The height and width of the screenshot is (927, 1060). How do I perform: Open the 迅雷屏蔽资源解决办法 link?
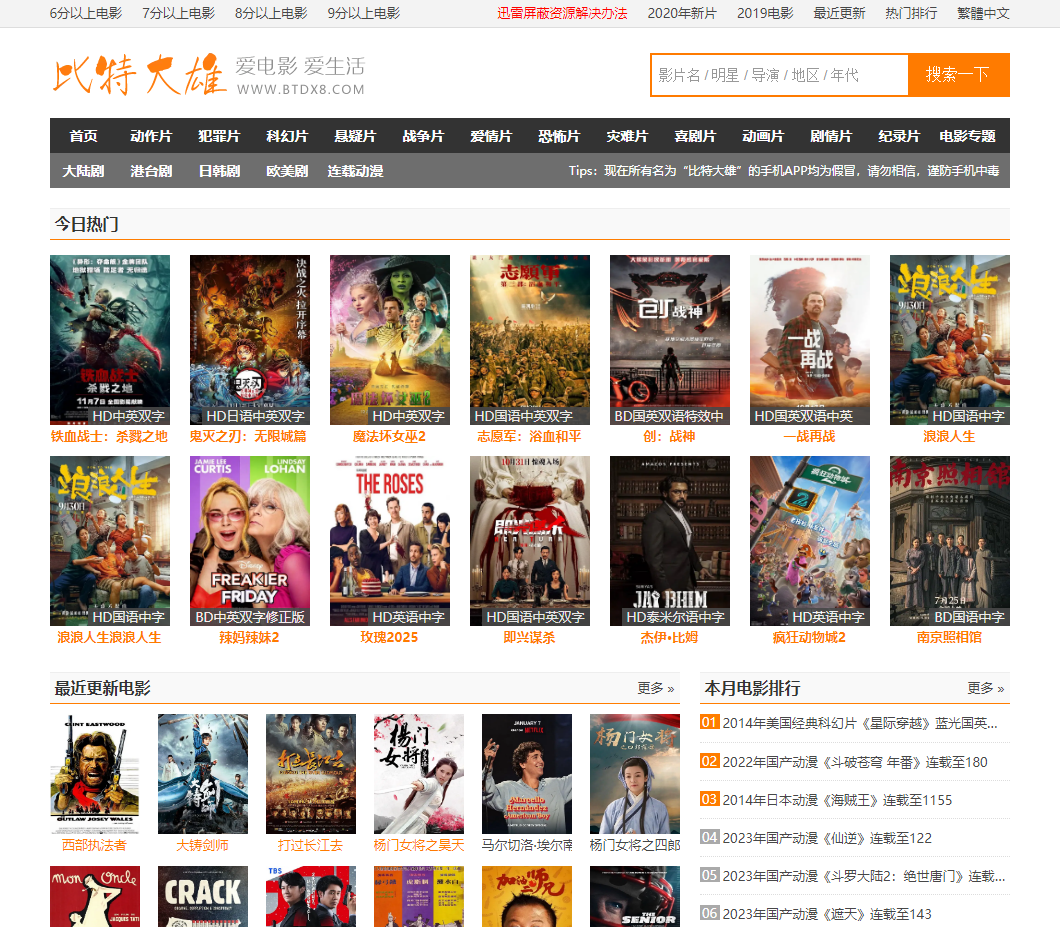[x=562, y=13]
